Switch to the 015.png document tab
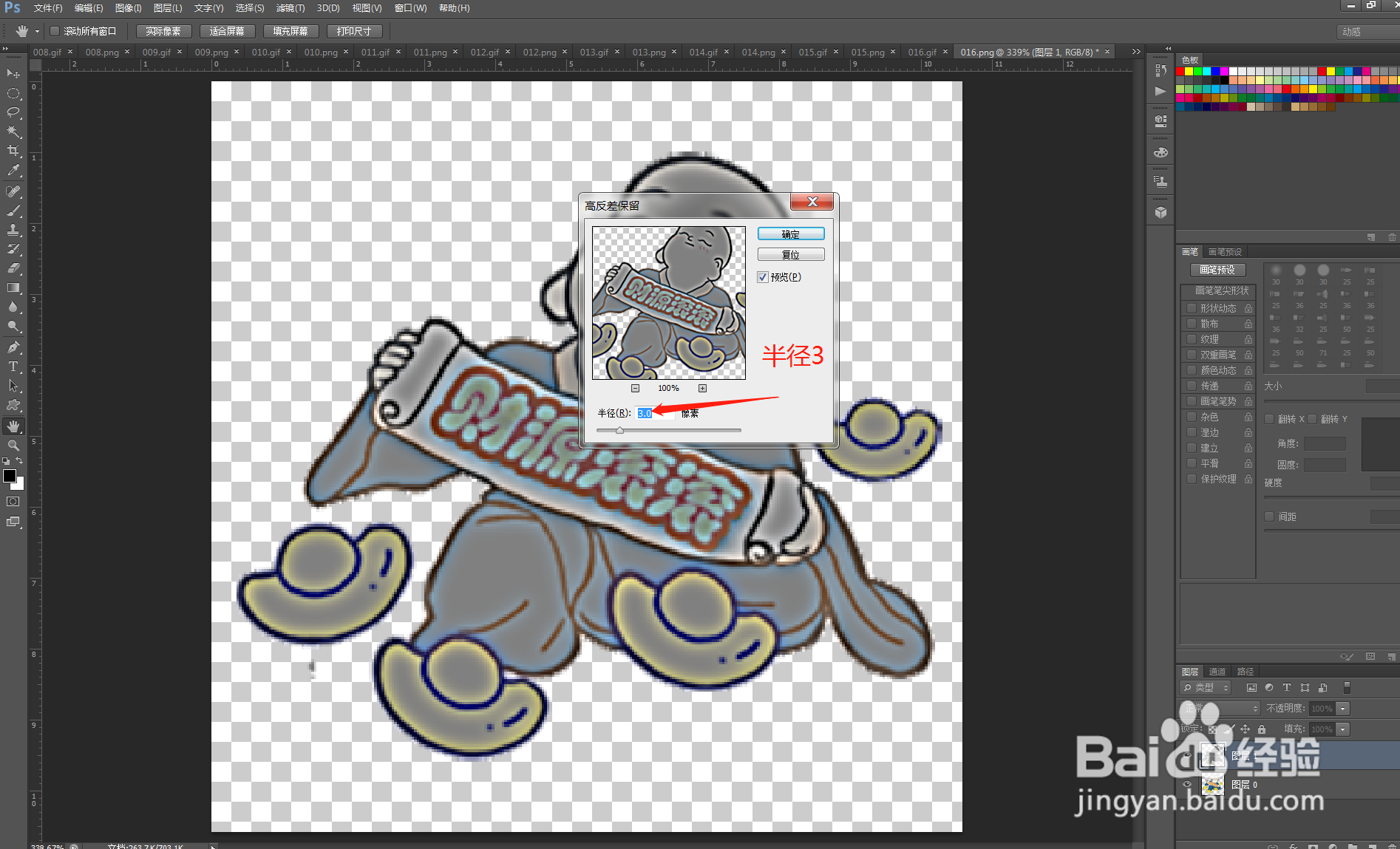Image resolution: width=1400 pixels, height=849 pixels. point(873,52)
